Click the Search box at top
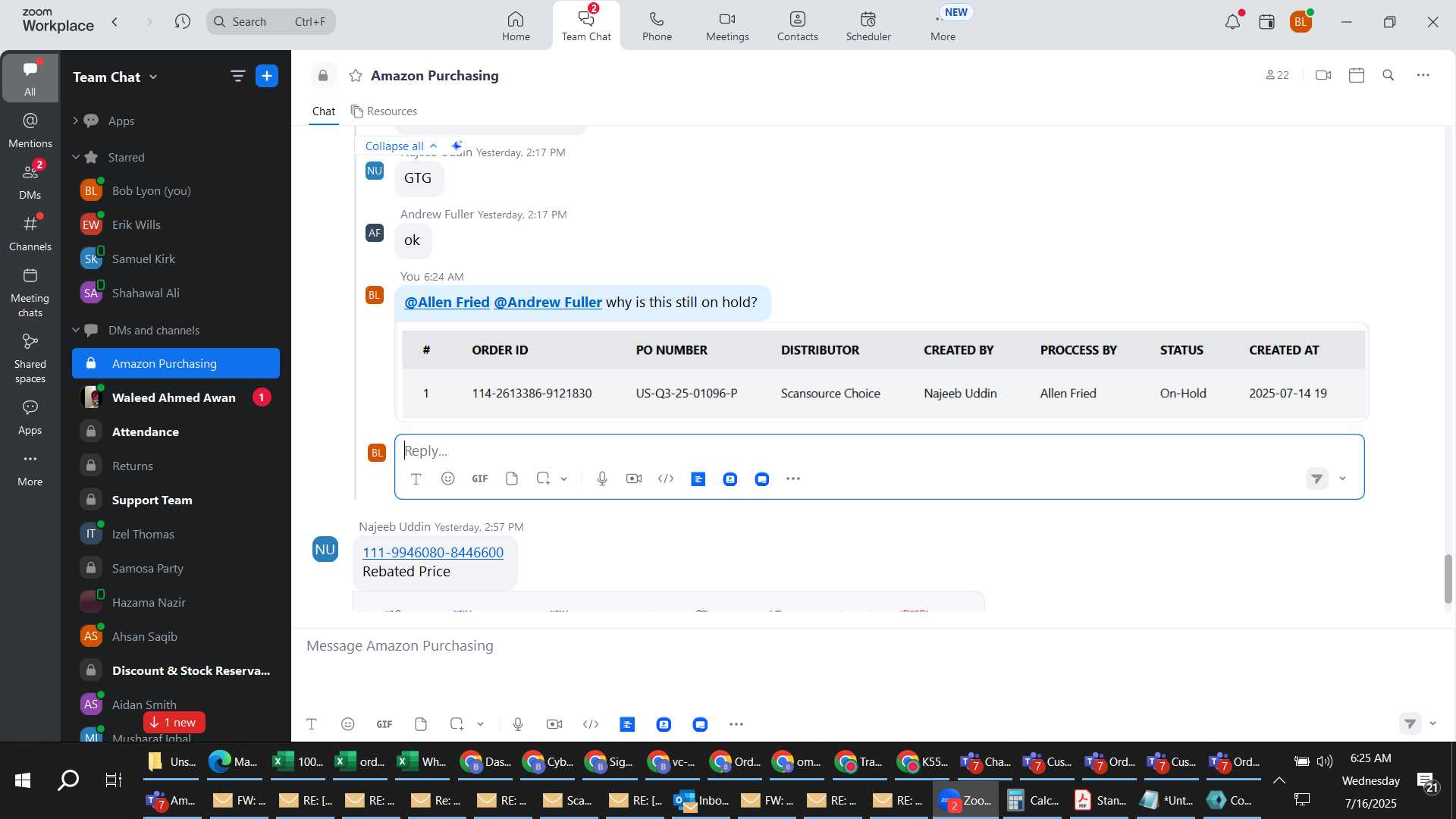This screenshot has width=1456, height=819. click(x=271, y=21)
